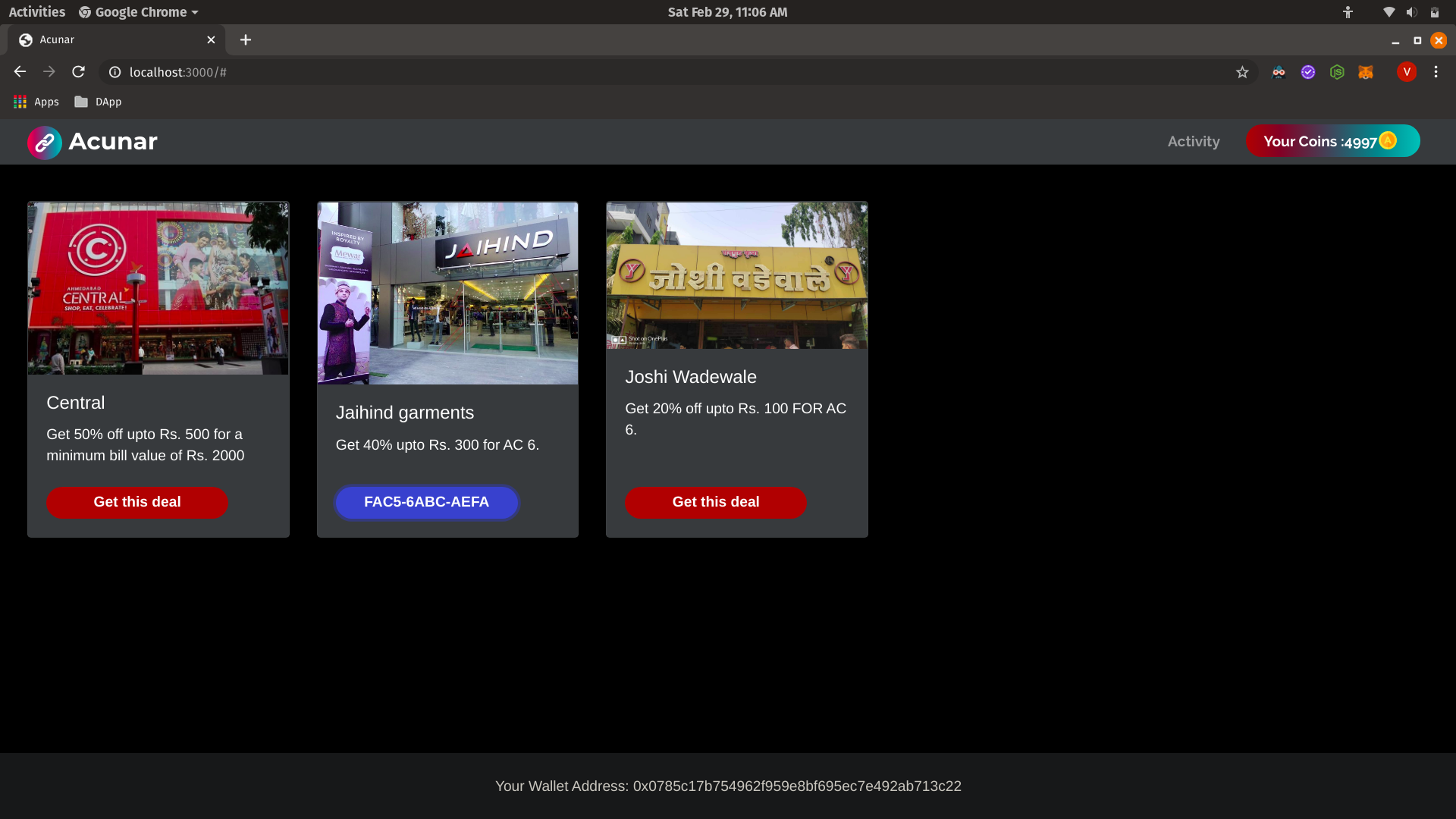Open Chrome's three-dot menu
The image size is (1456, 819).
(x=1436, y=72)
